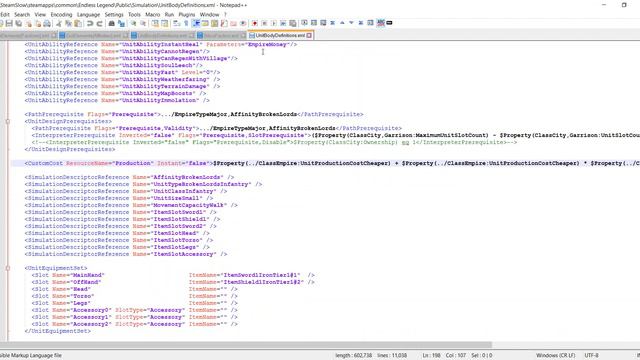Open the ? help menu

pyautogui.click(x=225, y=14)
